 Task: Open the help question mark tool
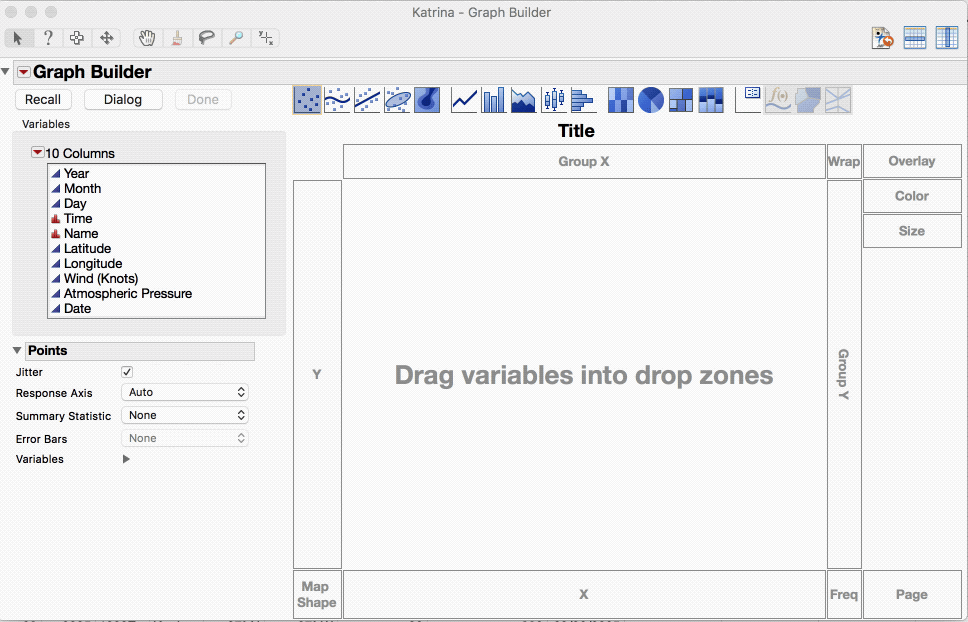pyautogui.click(x=47, y=38)
